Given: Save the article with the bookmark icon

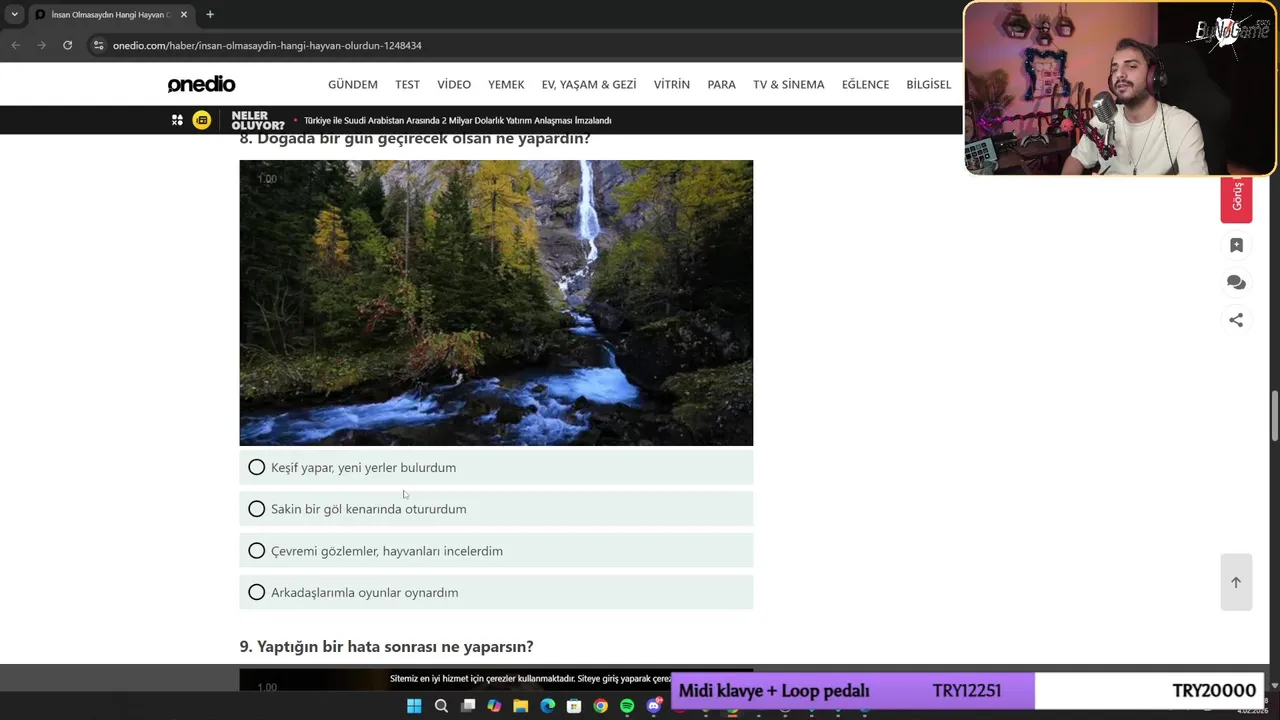Looking at the screenshot, I should pyautogui.click(x=1236, y=245).
